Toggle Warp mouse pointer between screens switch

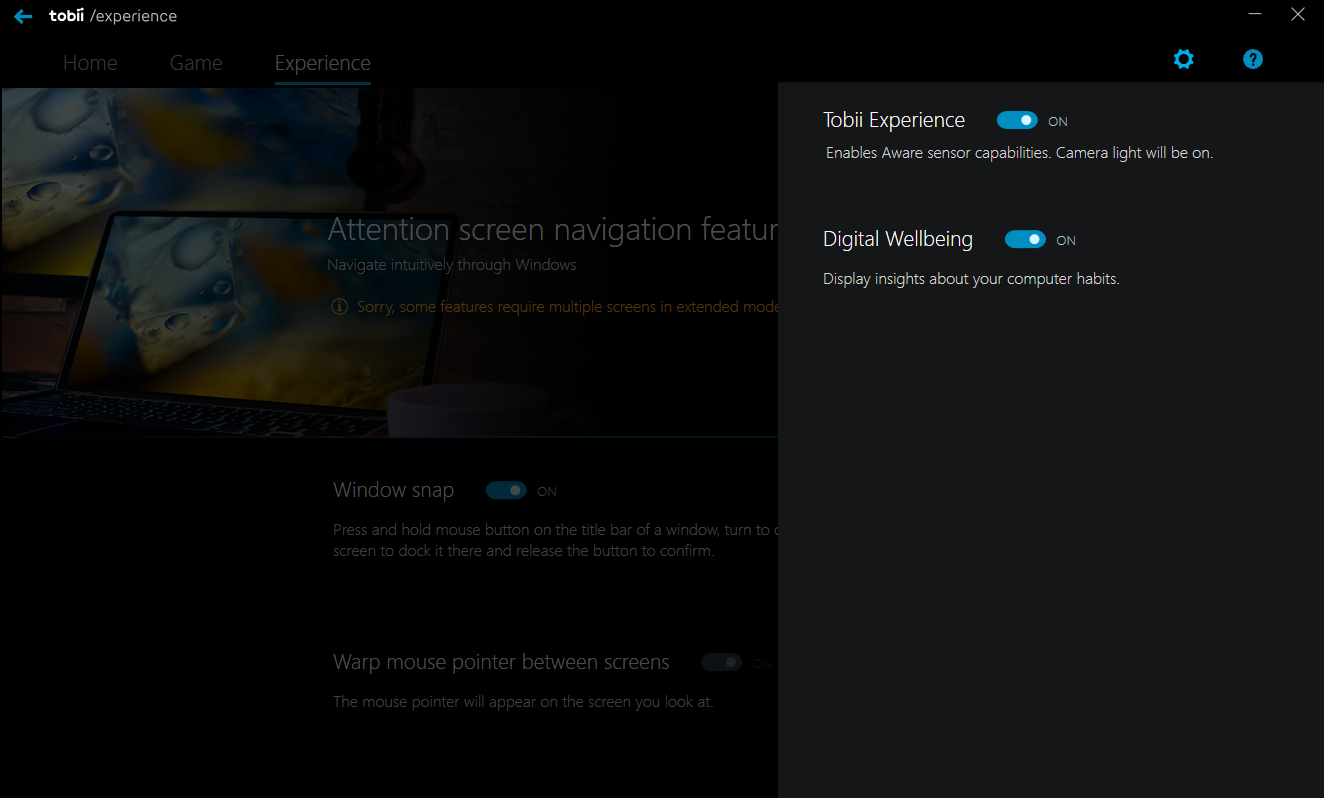point(721,662)
